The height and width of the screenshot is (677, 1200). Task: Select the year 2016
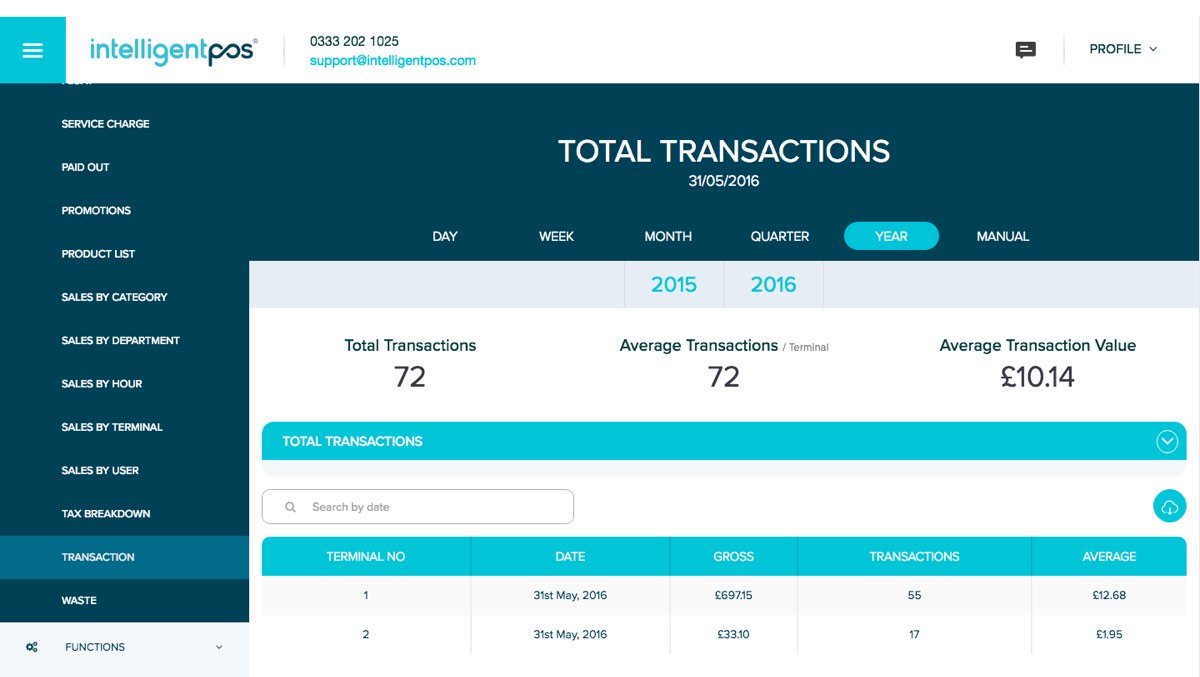pyautogui.click(x=773, y=285)
